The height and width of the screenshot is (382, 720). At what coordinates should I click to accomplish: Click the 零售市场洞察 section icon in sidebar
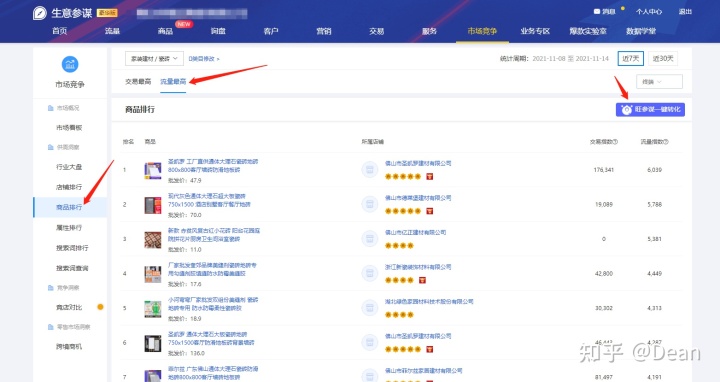tap(51, 327)
